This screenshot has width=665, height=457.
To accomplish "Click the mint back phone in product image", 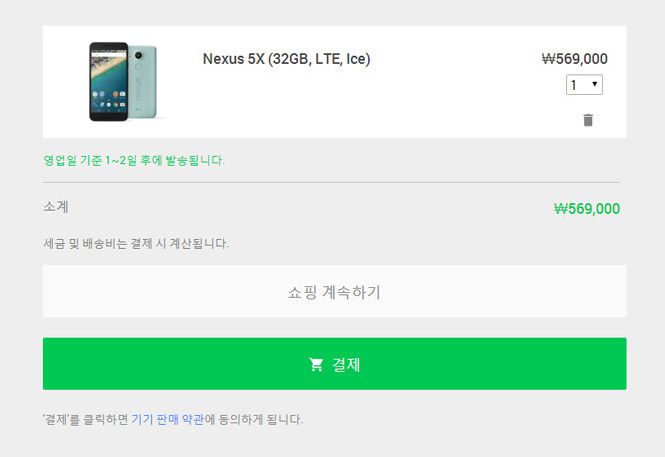I will (143, 81).
